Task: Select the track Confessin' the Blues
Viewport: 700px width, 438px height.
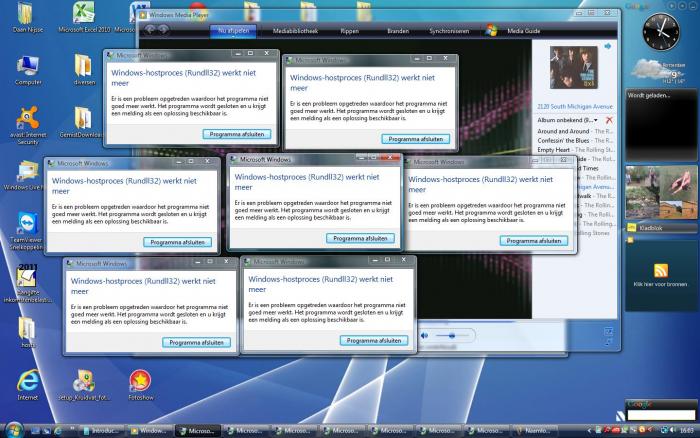Action: click(575, 141)
